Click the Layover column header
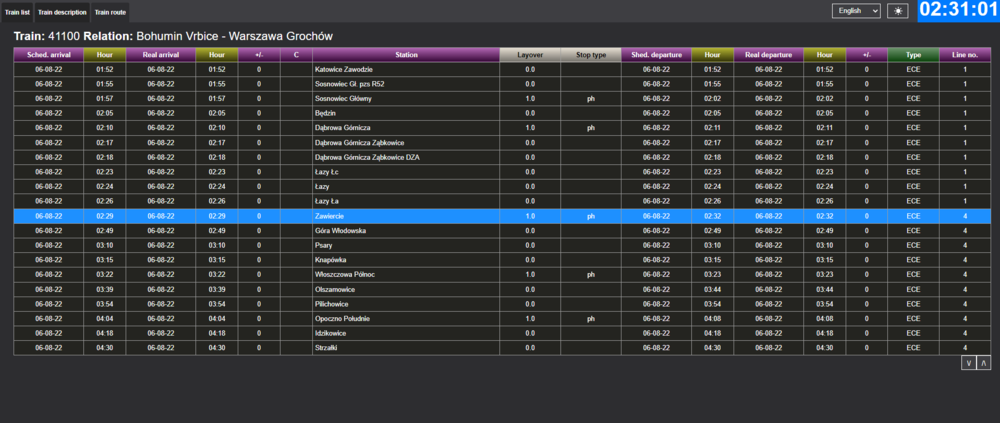1000x423 pixels. (530, 55)
